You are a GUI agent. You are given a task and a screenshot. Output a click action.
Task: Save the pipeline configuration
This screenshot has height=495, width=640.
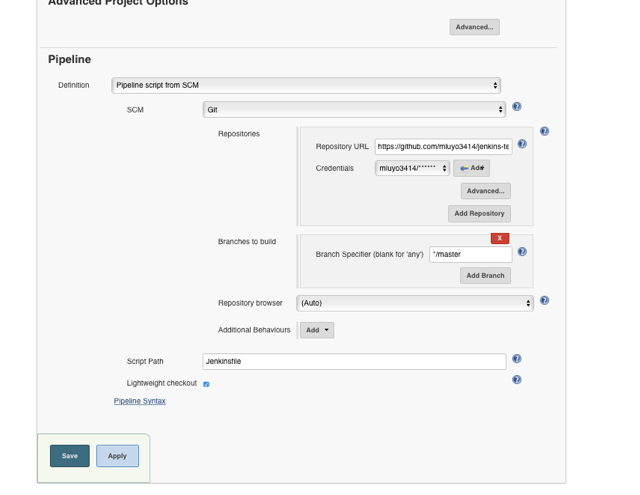pyautogui.click(x=70, y=456)
